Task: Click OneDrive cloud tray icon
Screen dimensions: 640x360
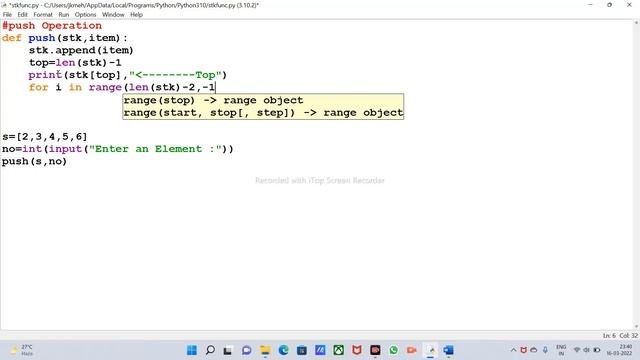Action: pyautogui.click(x=533, y=350)
